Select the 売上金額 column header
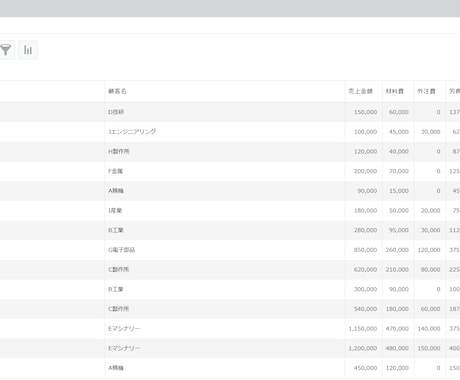This screenshot has width=460, height=380. point(360,91)
